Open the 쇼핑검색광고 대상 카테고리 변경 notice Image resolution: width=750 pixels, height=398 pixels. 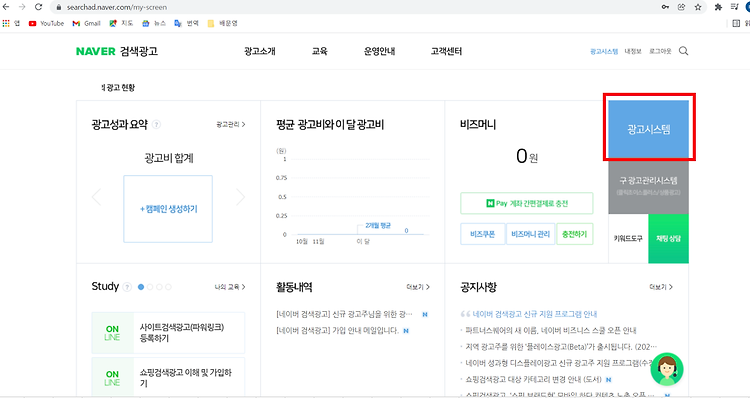coord(533,379)
